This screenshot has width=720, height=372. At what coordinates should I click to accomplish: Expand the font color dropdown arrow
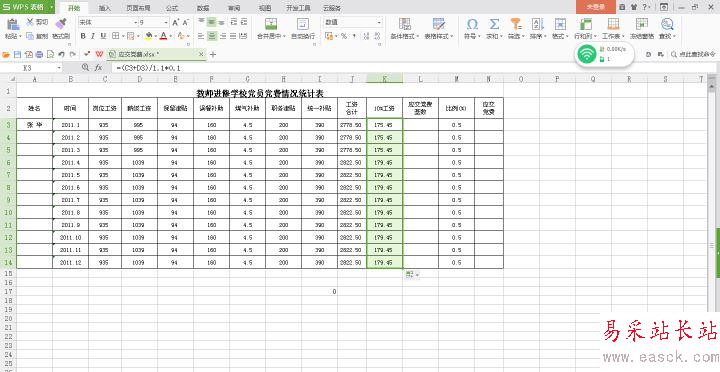pyautogui.click(x=171, y=36)
